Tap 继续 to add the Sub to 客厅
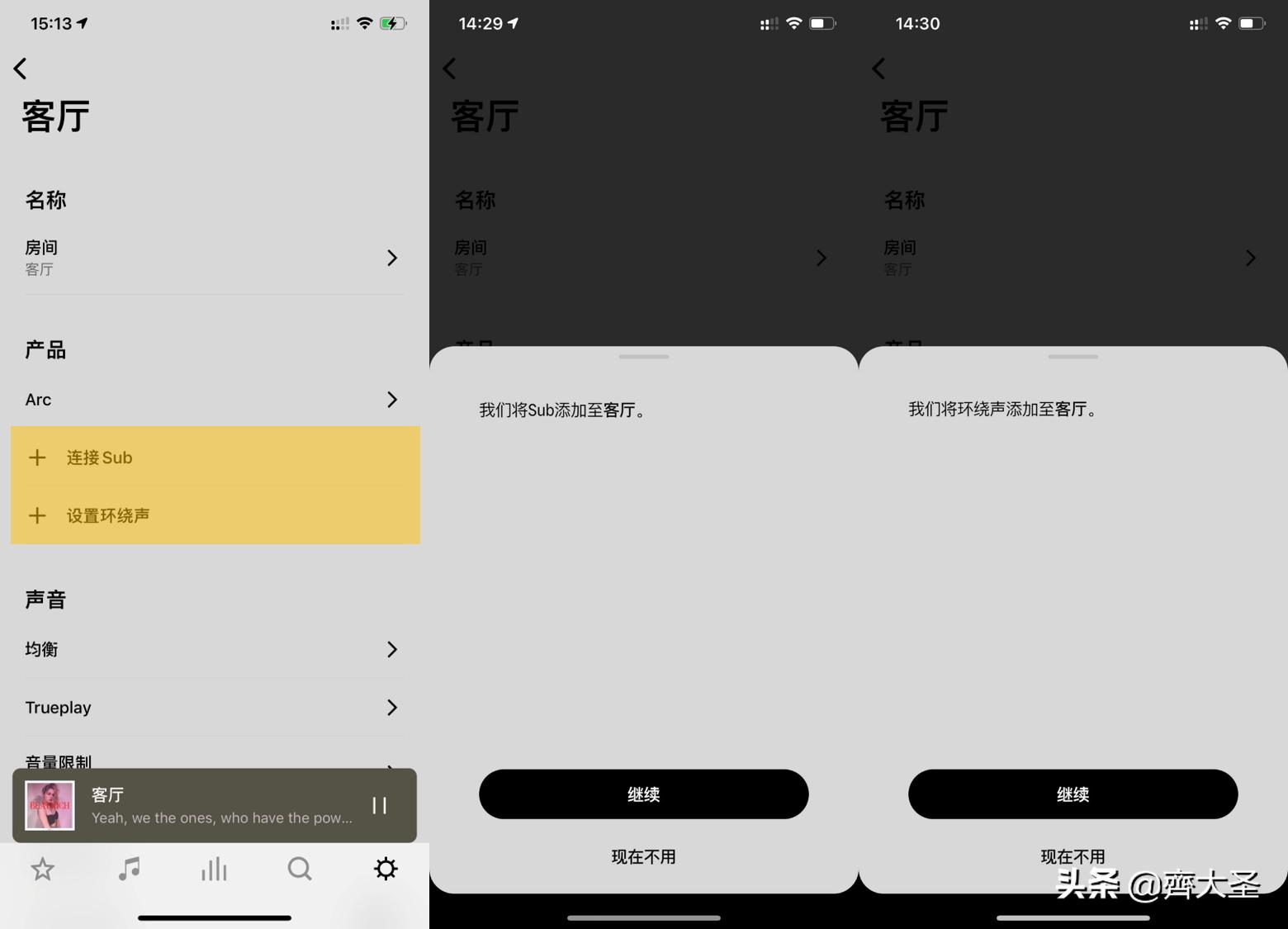Screen dimensions: 1288x929 [x=643, y=794]
